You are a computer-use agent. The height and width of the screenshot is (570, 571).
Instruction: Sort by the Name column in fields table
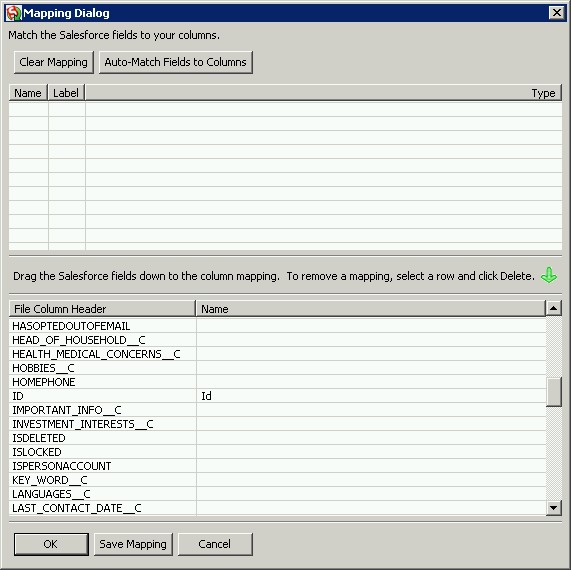coord(28,93)
